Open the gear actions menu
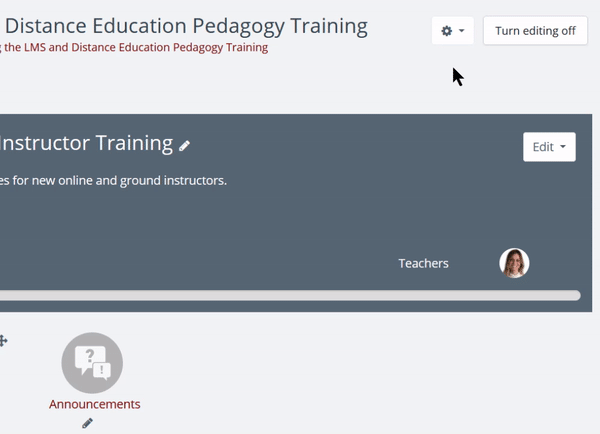Image resolution: width=600 pixels, height=434 pixels. click(x=448, y=31)
